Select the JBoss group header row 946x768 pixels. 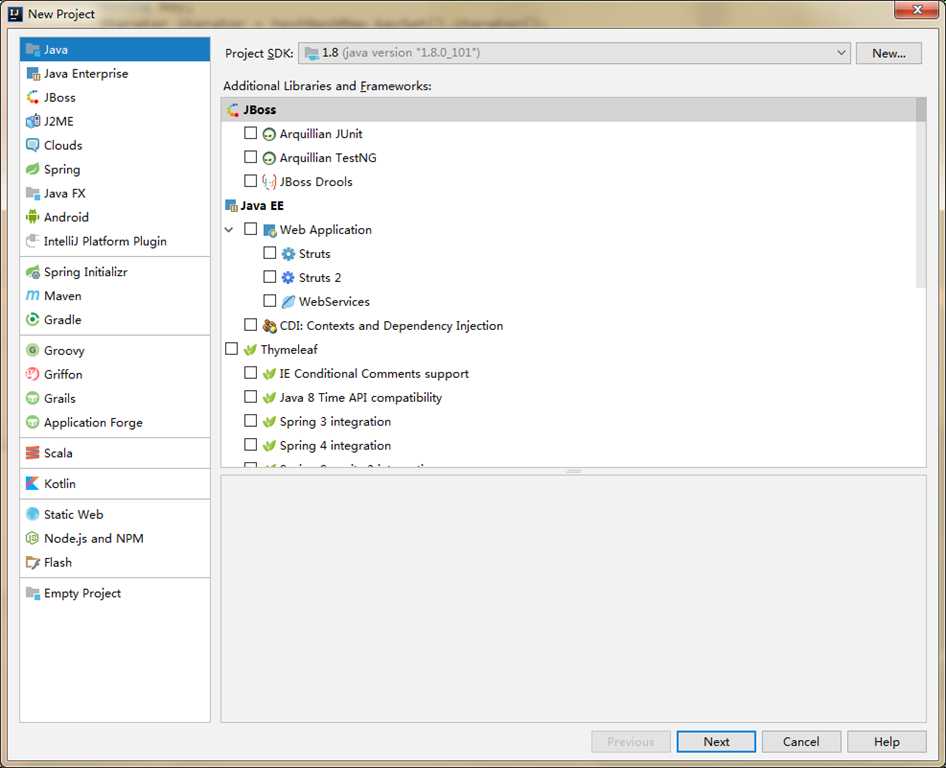568,110
